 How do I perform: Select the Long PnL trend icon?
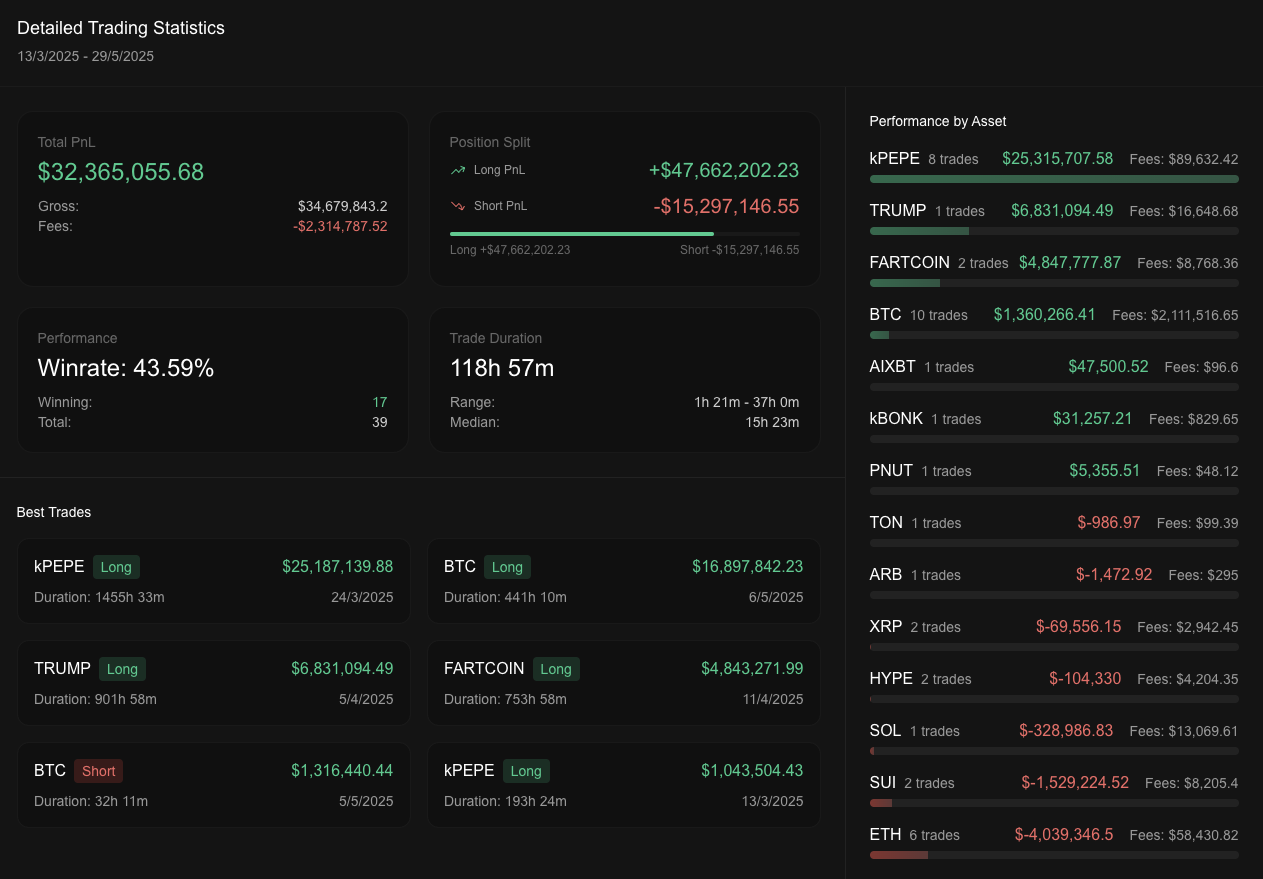click(460, 170)
